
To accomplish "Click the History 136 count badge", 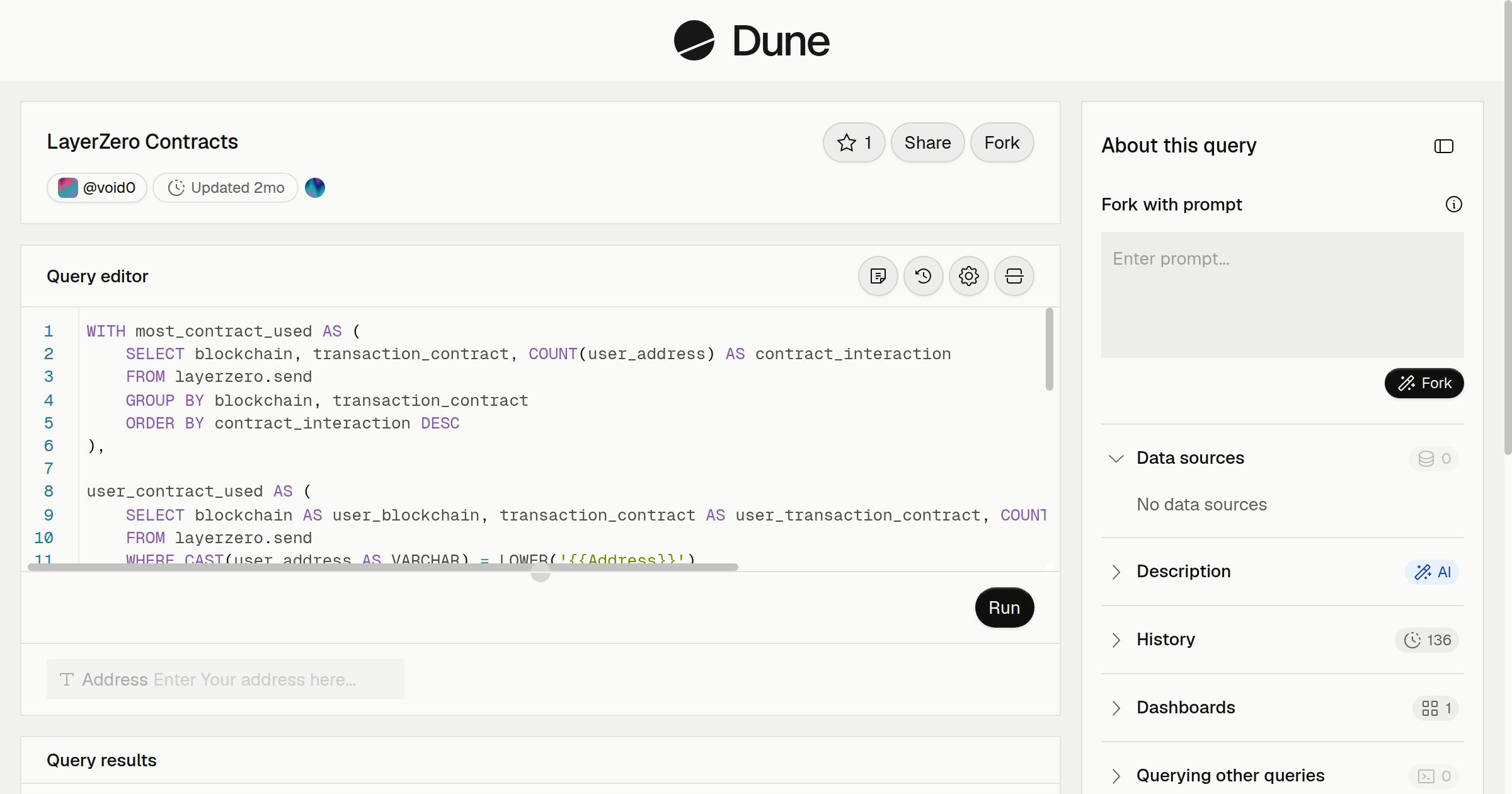I will [1427, 640].
